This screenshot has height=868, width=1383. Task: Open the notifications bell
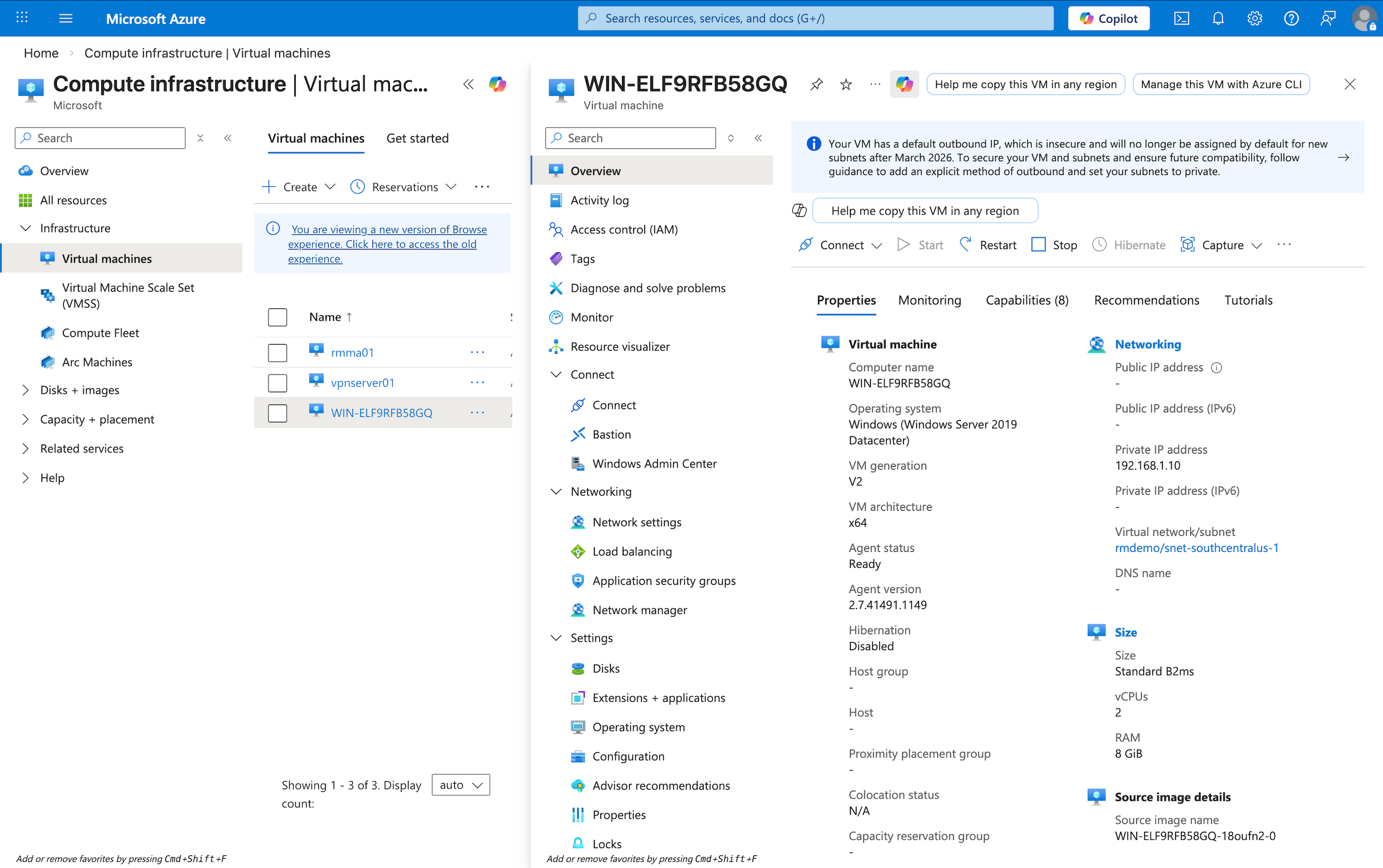(x=1218, y=18)
